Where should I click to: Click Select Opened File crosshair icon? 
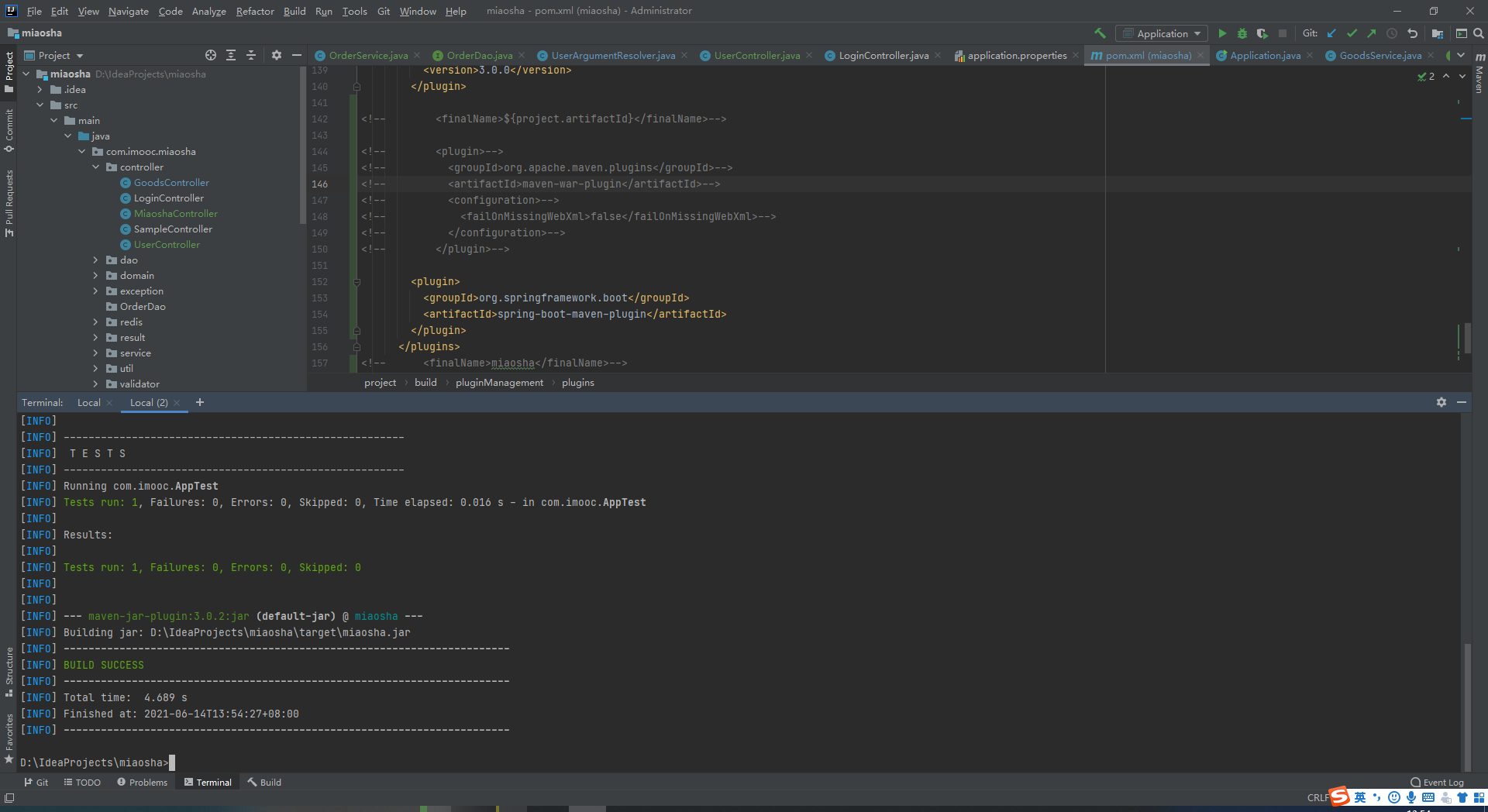coord(211,55)
